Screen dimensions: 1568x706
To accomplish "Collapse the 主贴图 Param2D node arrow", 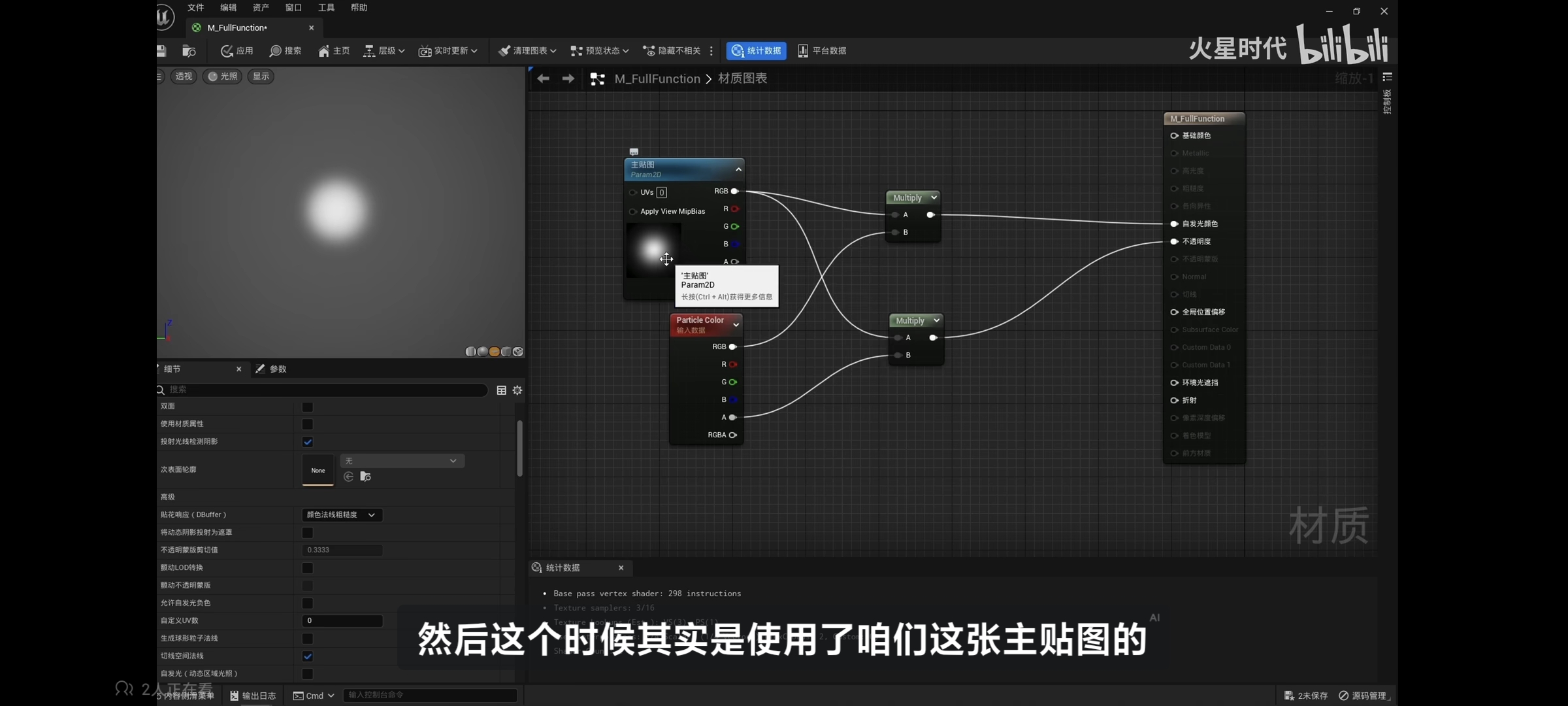I will [x=738, y=169].
